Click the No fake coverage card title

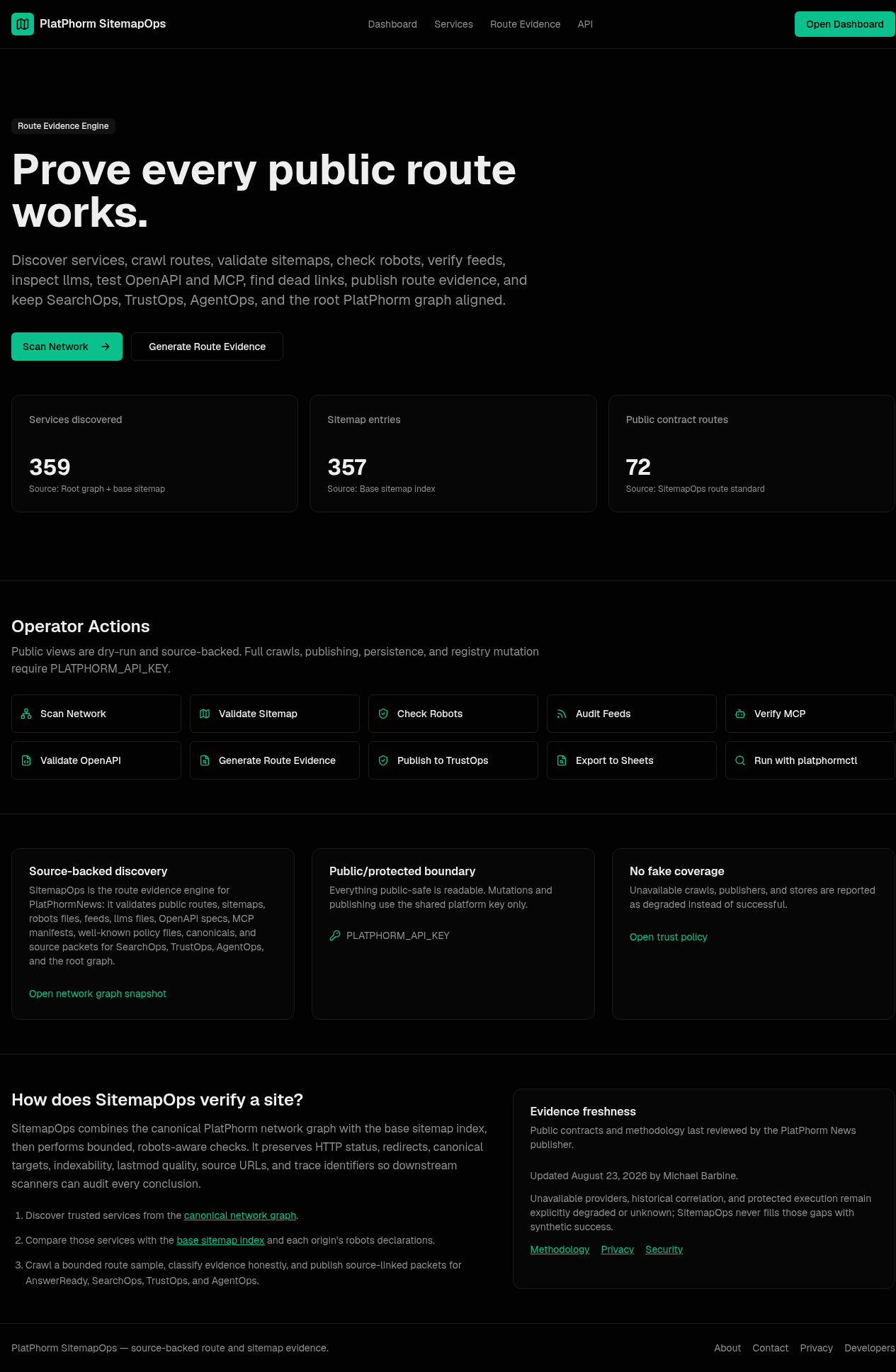point(677,871)
